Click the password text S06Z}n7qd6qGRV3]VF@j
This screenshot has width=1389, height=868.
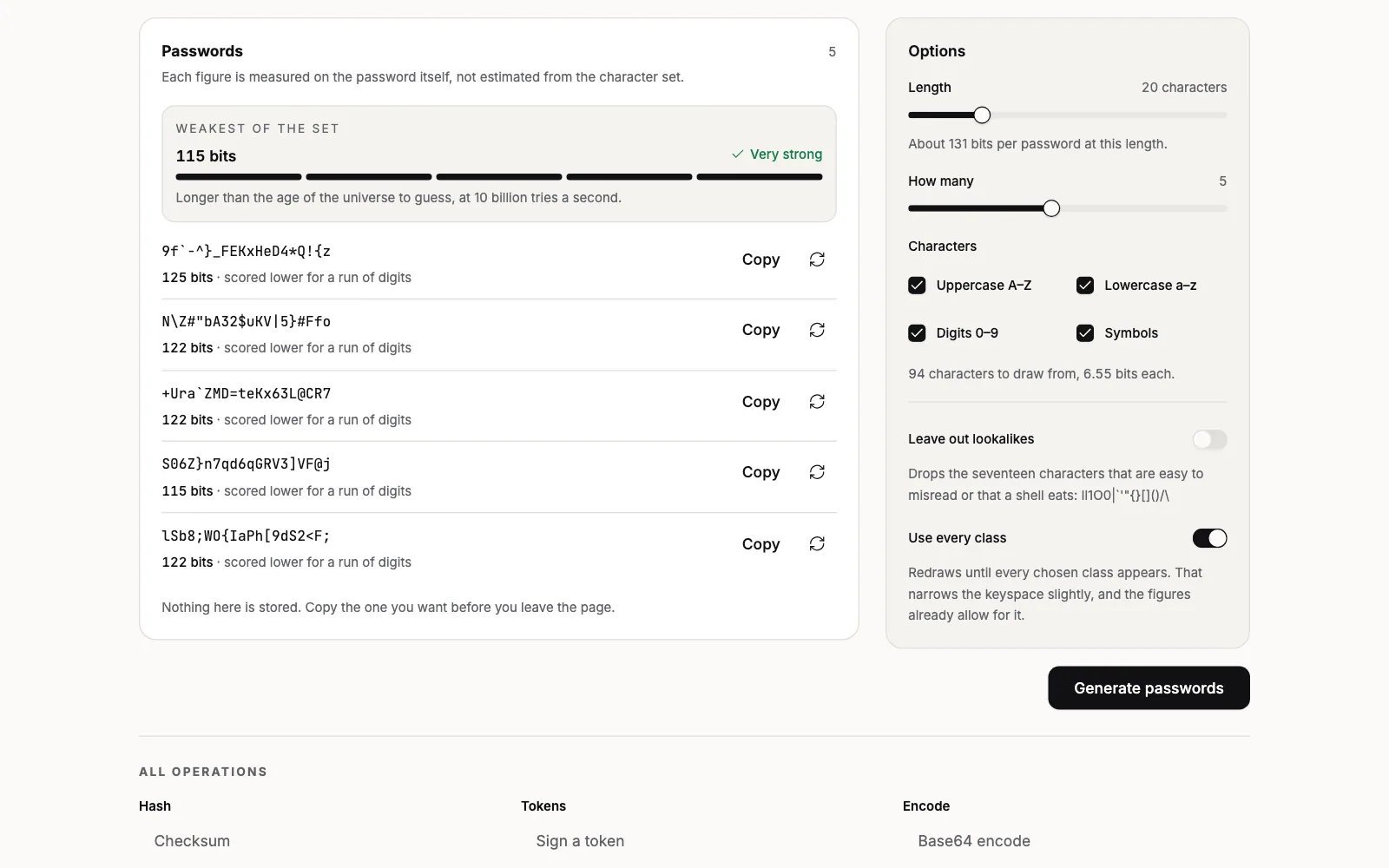[x=247, y=464]
